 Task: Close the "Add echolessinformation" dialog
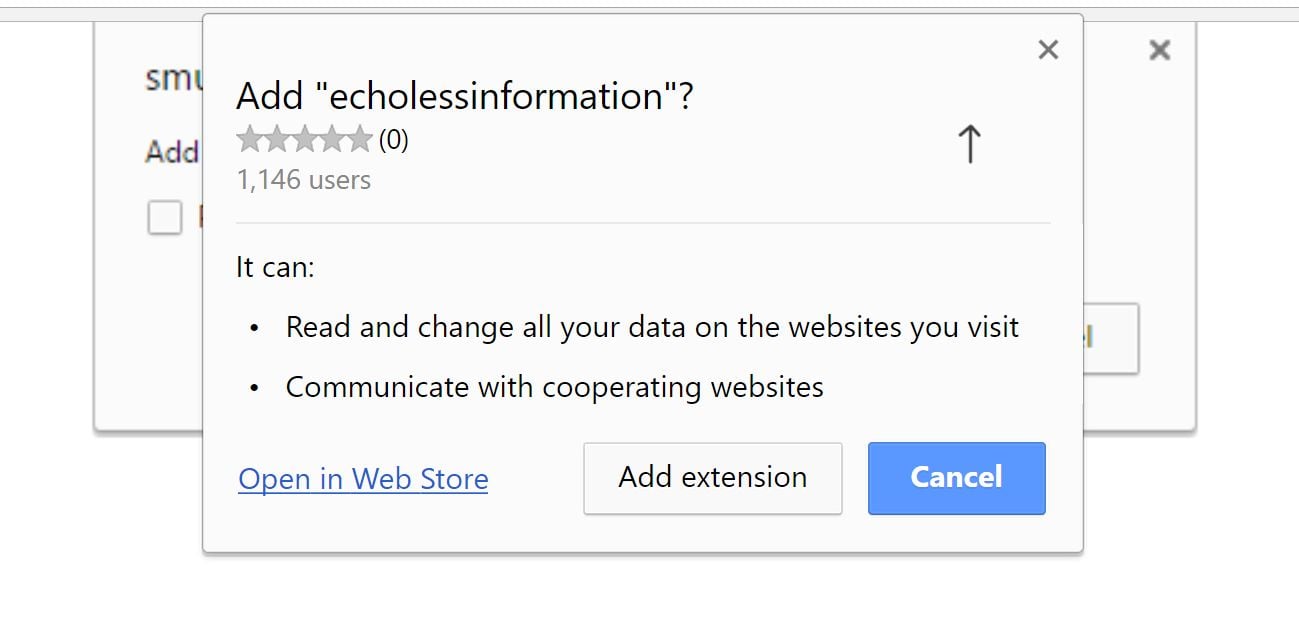pyautogui.click(x=1048, y=50)
